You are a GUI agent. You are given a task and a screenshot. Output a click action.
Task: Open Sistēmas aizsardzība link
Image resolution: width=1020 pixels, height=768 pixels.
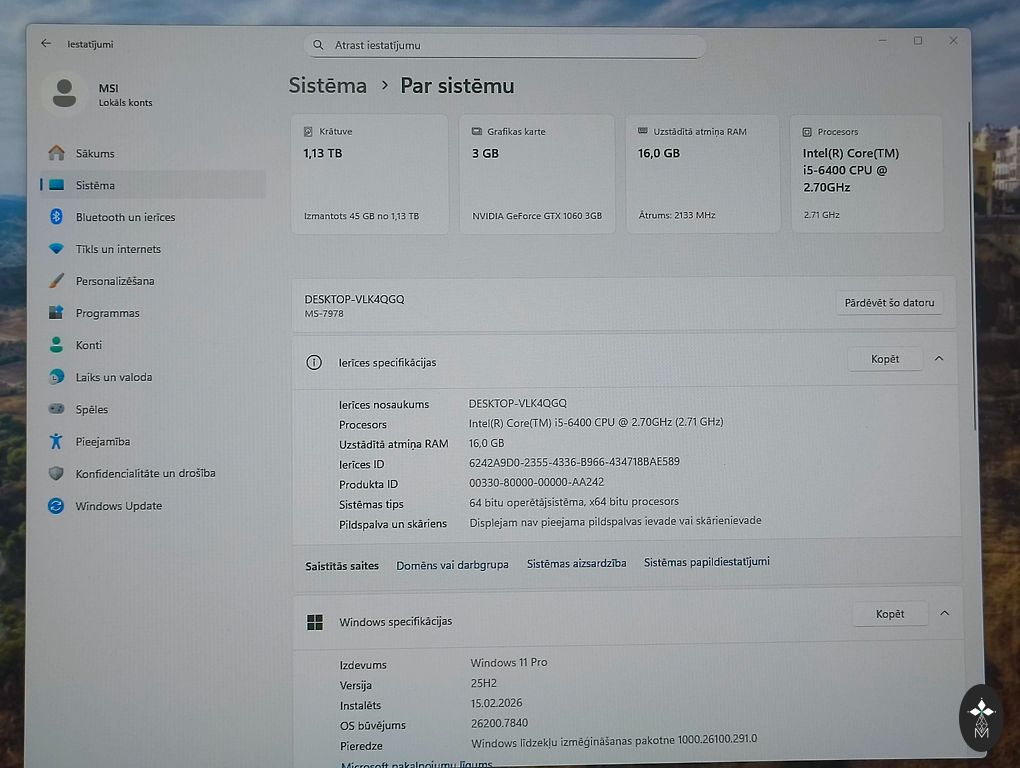(576, 564)
